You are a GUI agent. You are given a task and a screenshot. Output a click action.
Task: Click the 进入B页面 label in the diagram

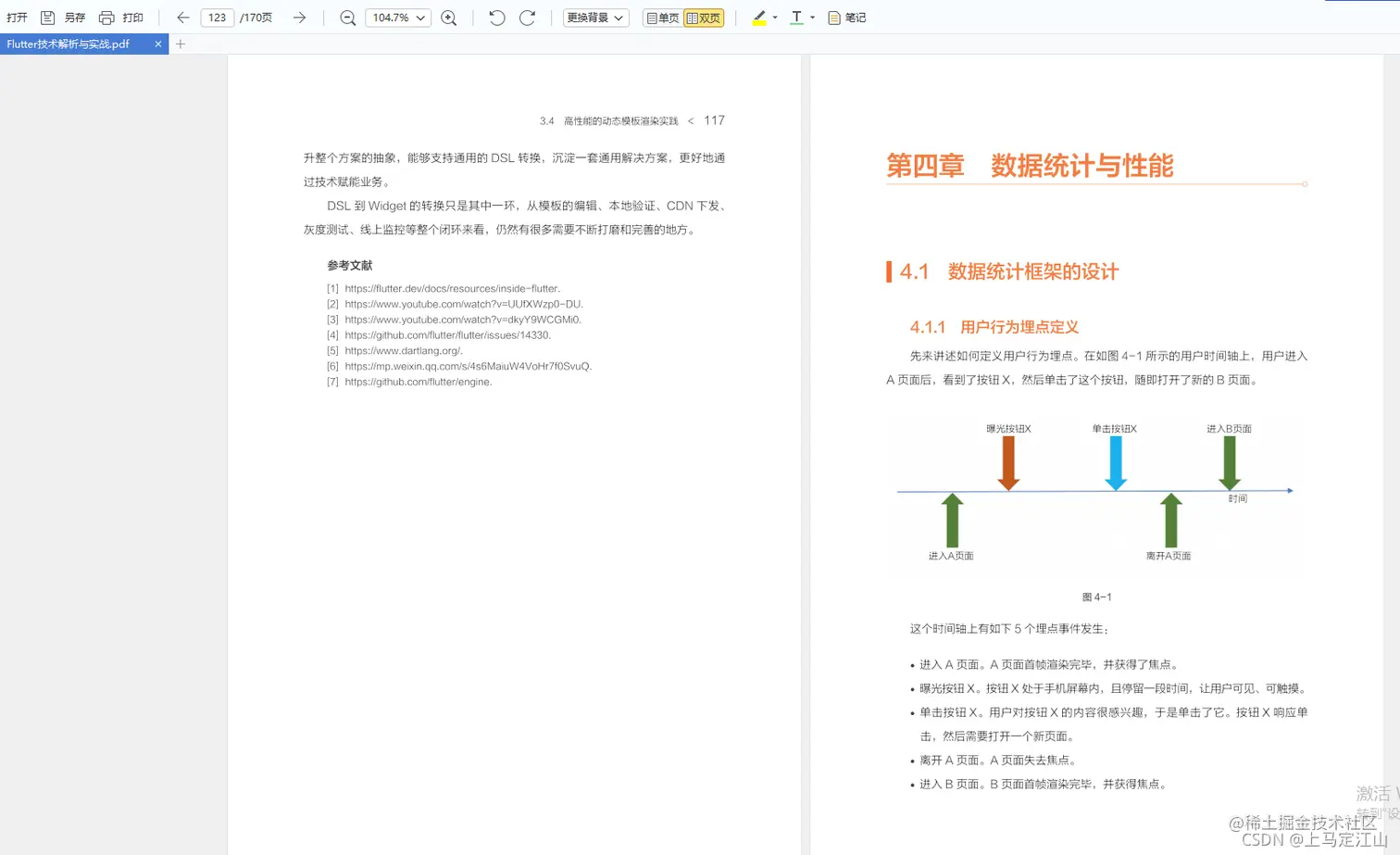click(x=1229, y=429)
